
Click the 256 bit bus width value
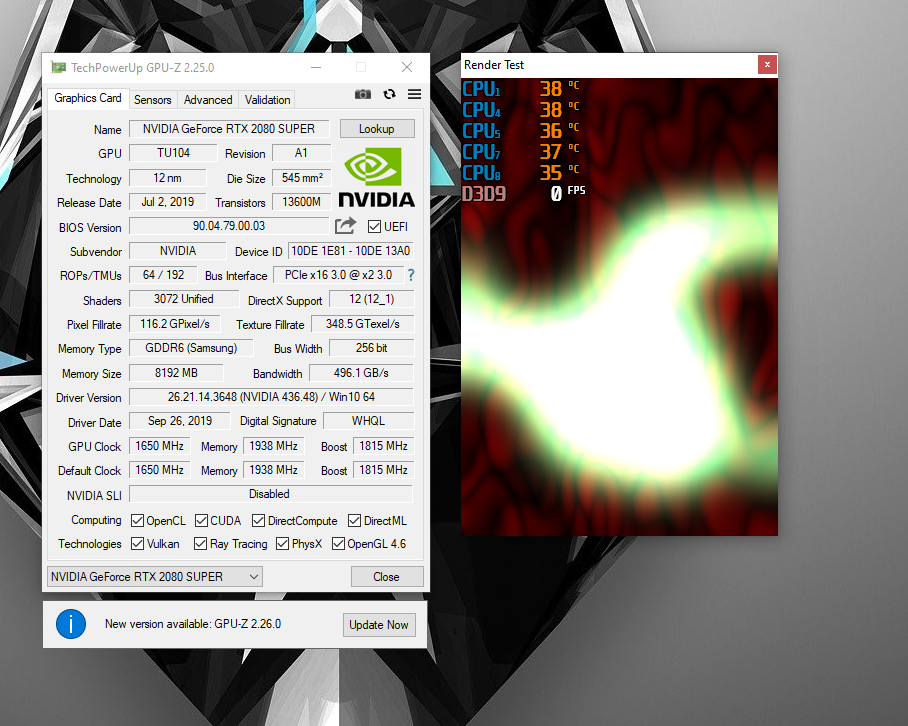(x=371, y=348)
